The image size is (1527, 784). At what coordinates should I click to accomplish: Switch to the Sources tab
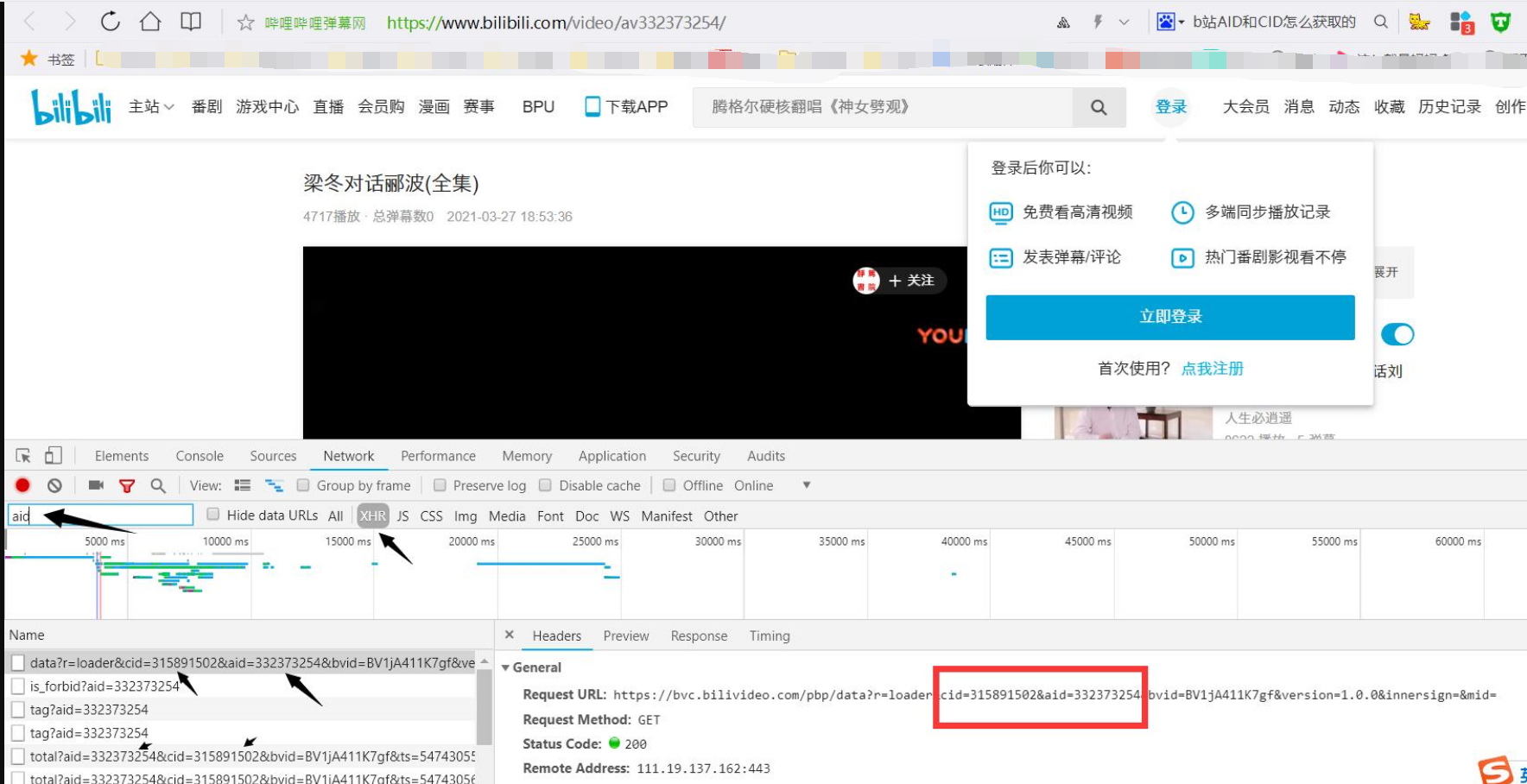(273, 456)
